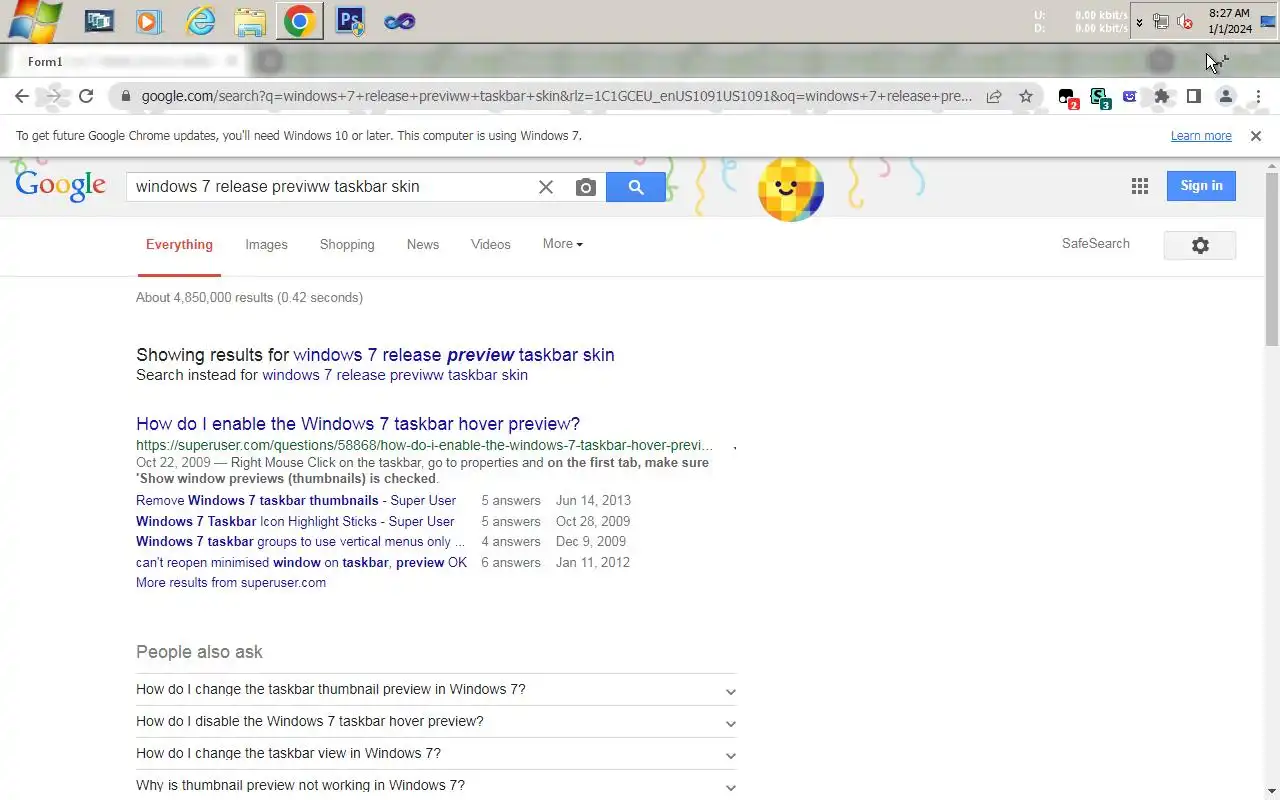Screen dimensions: 1280x800
Task: Click the show desktop monitor icon
Action: tap(1267, 22)
